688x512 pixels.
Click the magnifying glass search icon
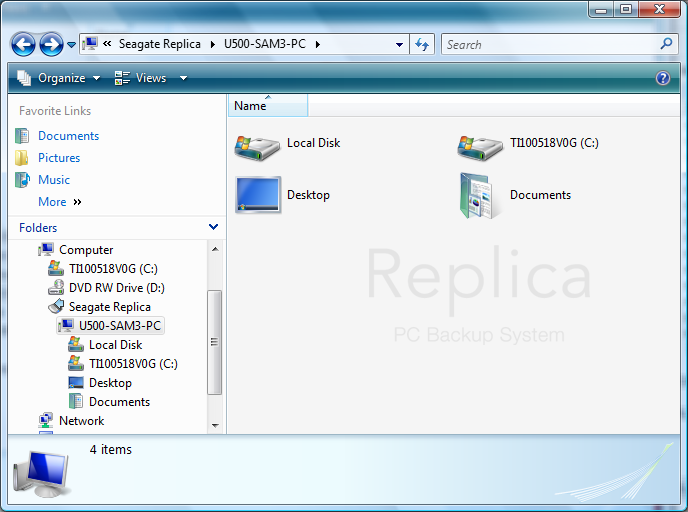666,44
